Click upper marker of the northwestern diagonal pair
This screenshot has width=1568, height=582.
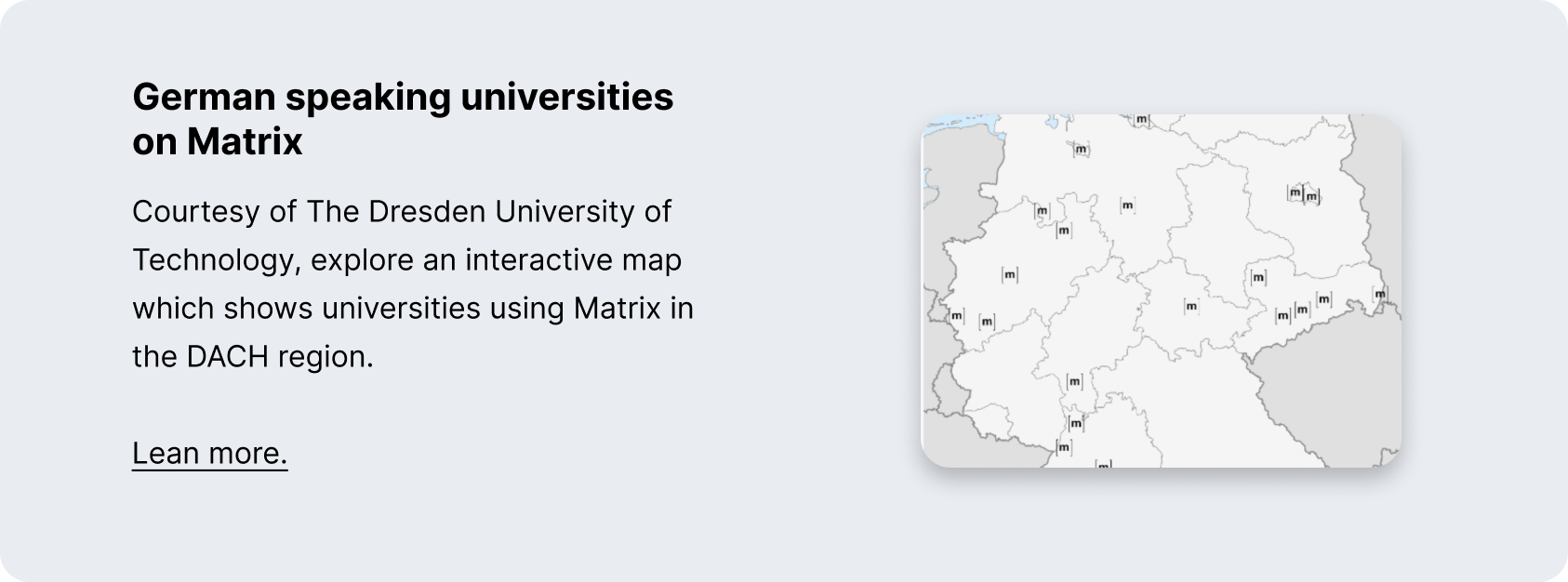point(1042,211)
